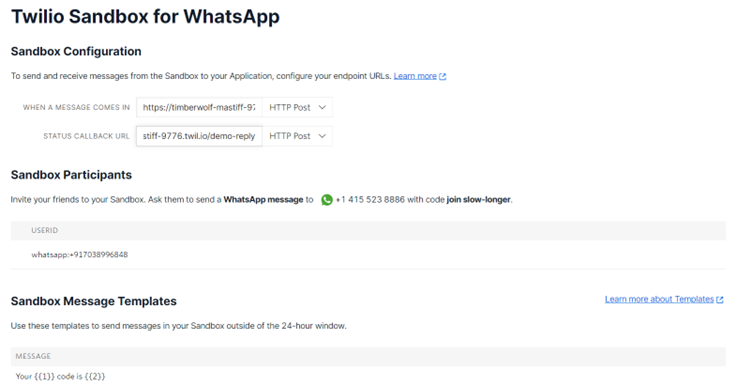Image resolution: width=752 pixels, height=386 pixels.
Task: Click chevron arrow in message comes in row
Action: click(322, 107)
